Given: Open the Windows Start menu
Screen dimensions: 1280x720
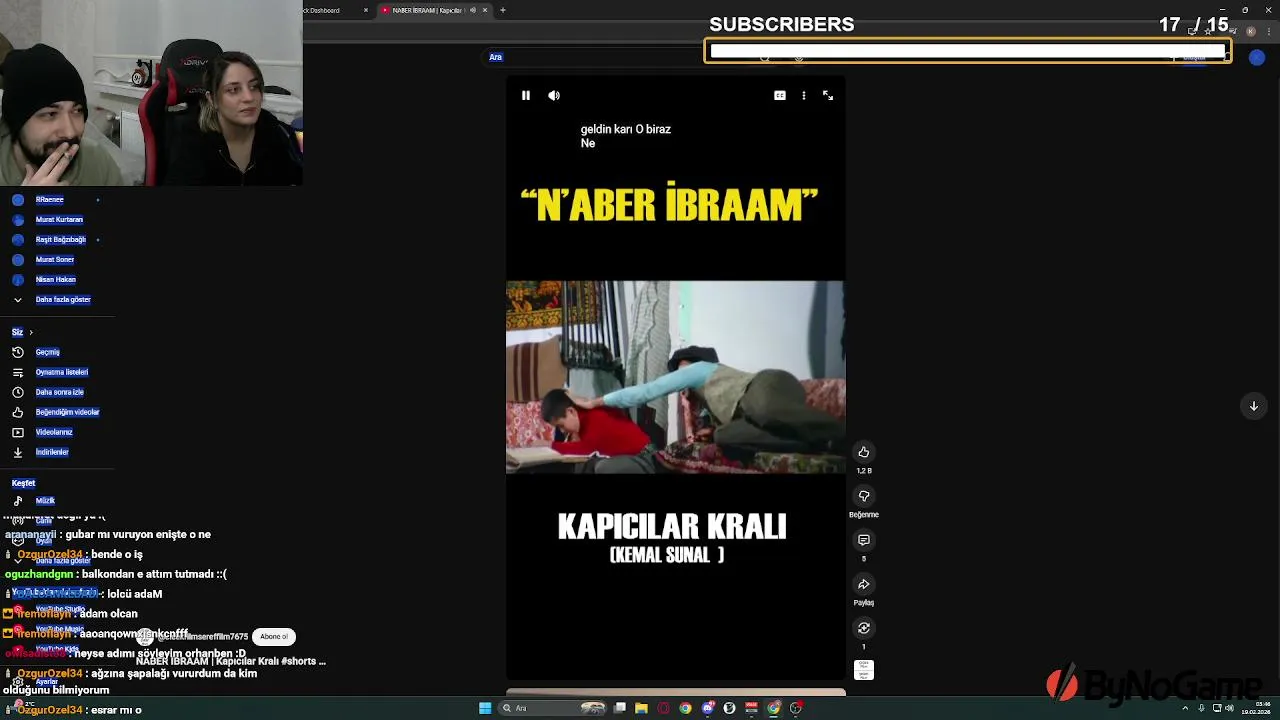Looking at the screenshot, I should click(x=485, y=708).
